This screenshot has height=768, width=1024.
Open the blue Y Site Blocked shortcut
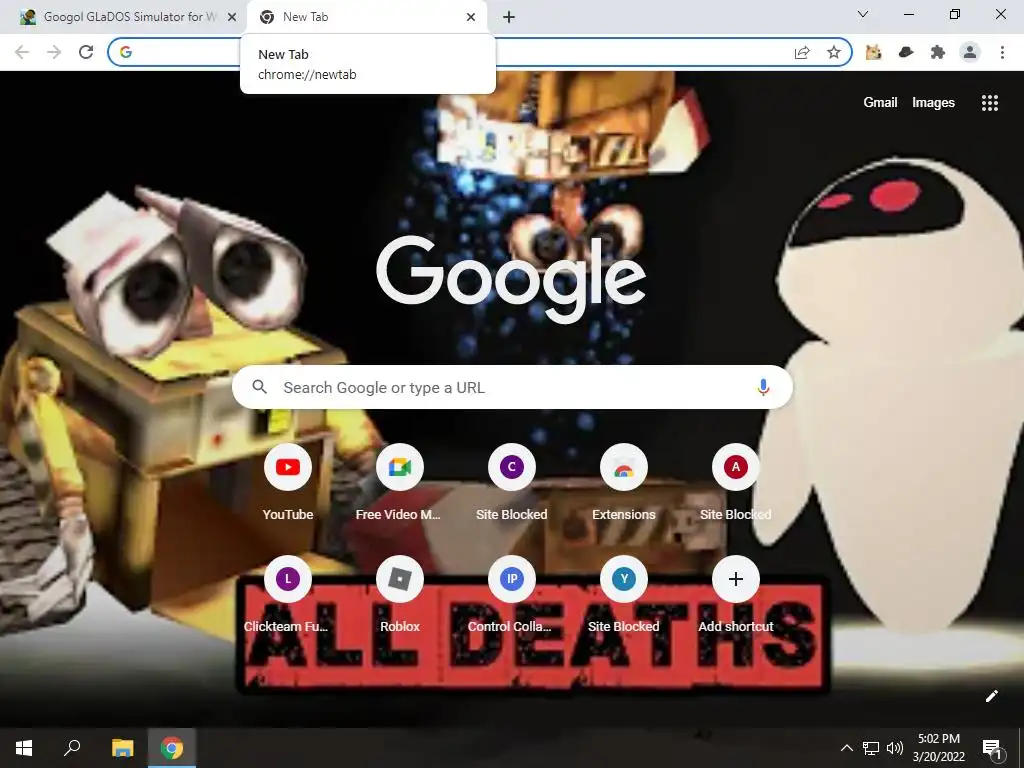point(624,579)
